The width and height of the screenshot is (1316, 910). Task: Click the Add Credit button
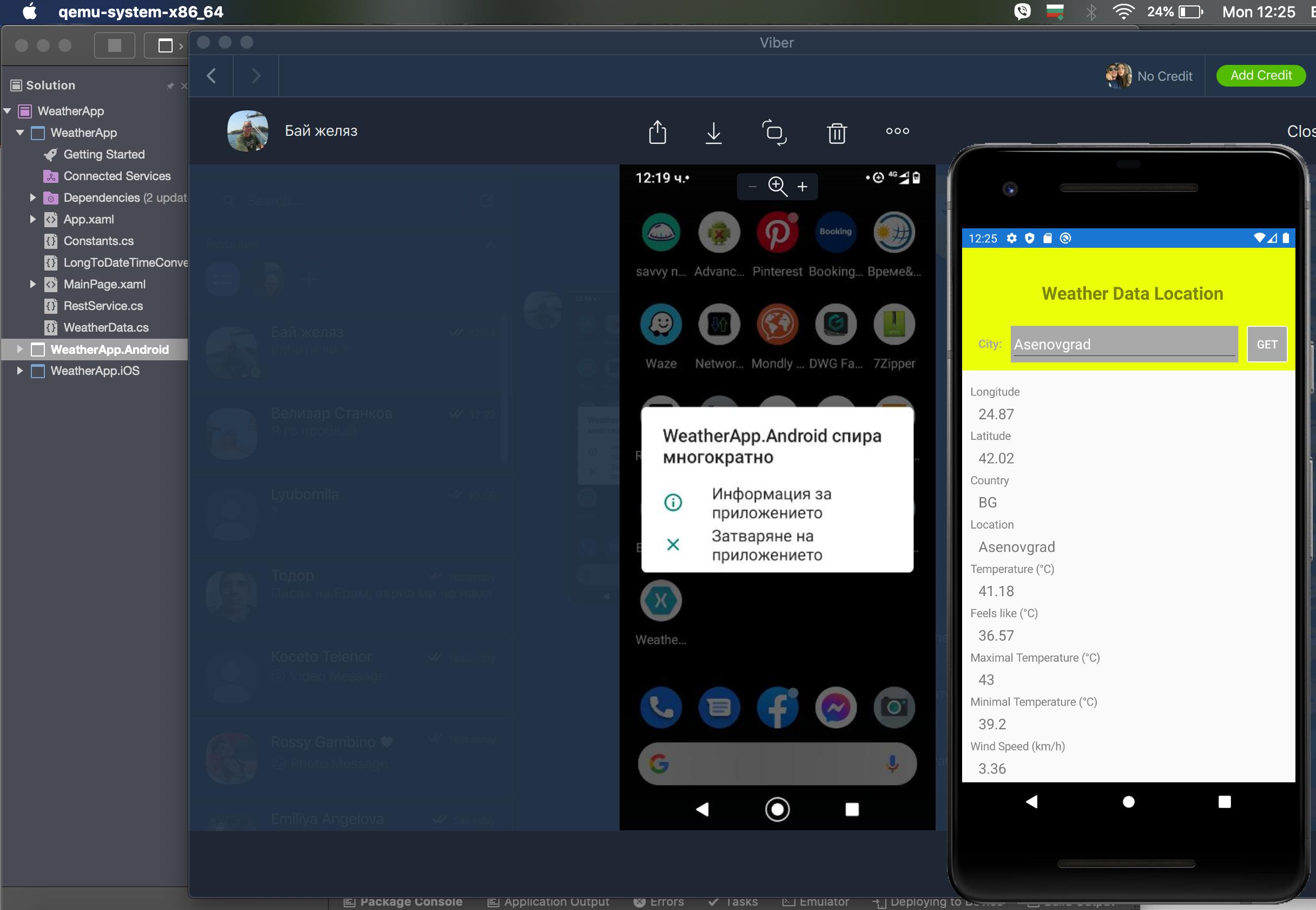1260,75
